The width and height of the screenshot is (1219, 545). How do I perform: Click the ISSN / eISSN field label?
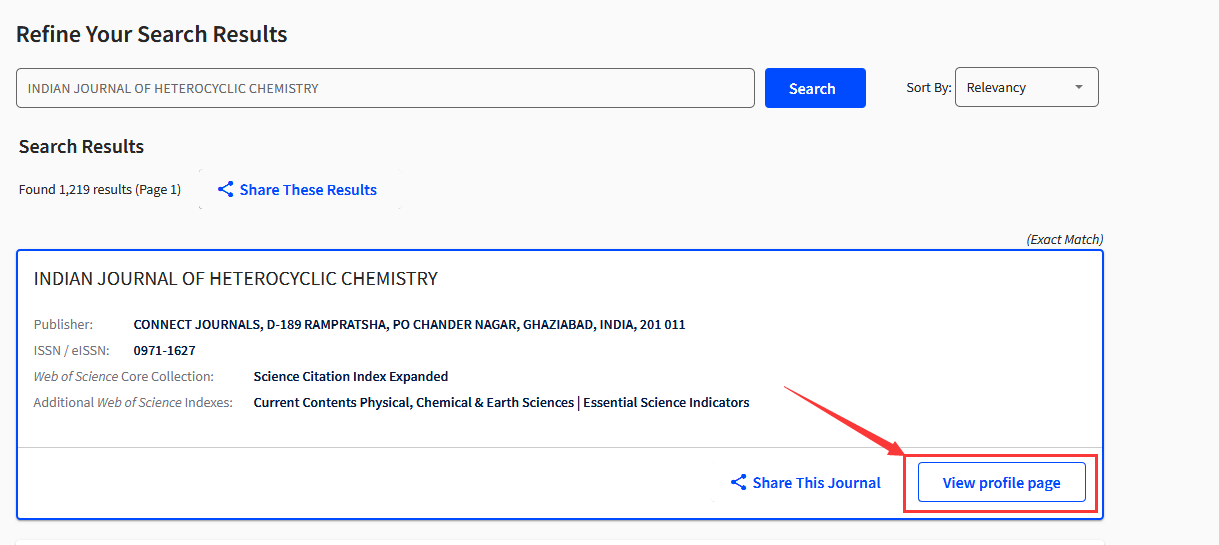pyautogui.click(x=72, y=351)
